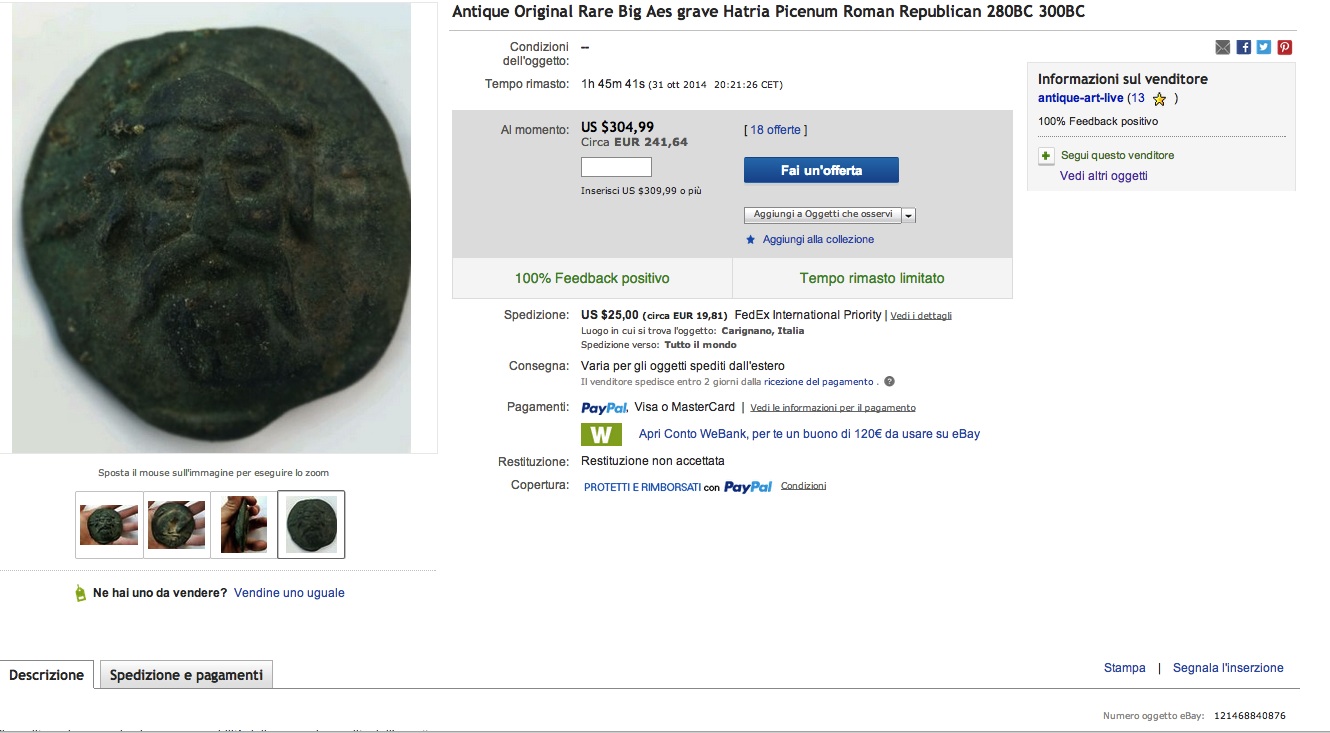The image size is (1330, 733).
Task: Share listing on Twitter icon
Action: 1264,47
